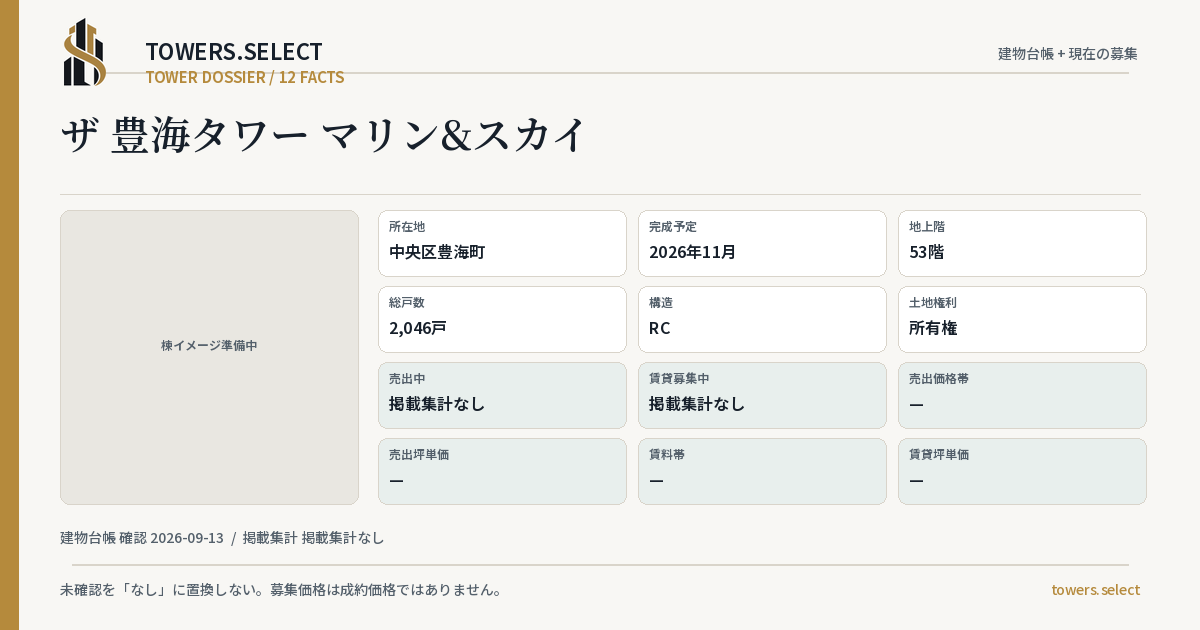Viewport: 1200px width, 630px height.
Task: Select the 土地権利 所有権 card
Action: click(1022, 319)
